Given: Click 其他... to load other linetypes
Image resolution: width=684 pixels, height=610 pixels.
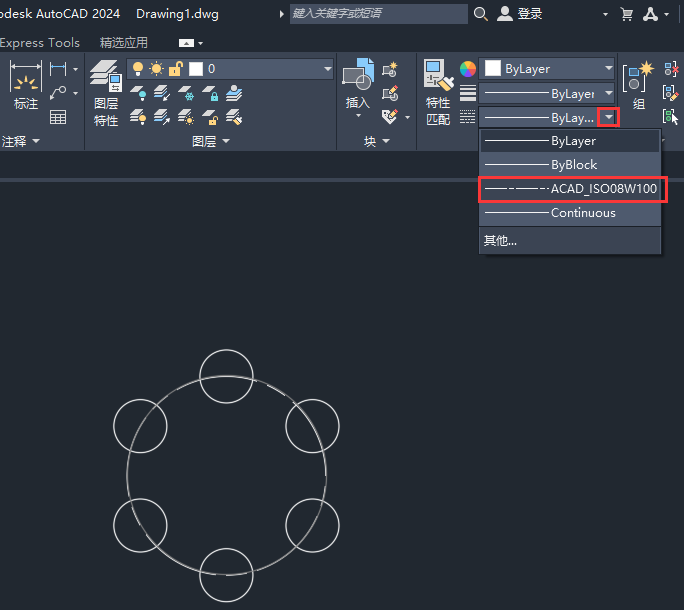Looking at the screenshot, I should tap(500, 240).
